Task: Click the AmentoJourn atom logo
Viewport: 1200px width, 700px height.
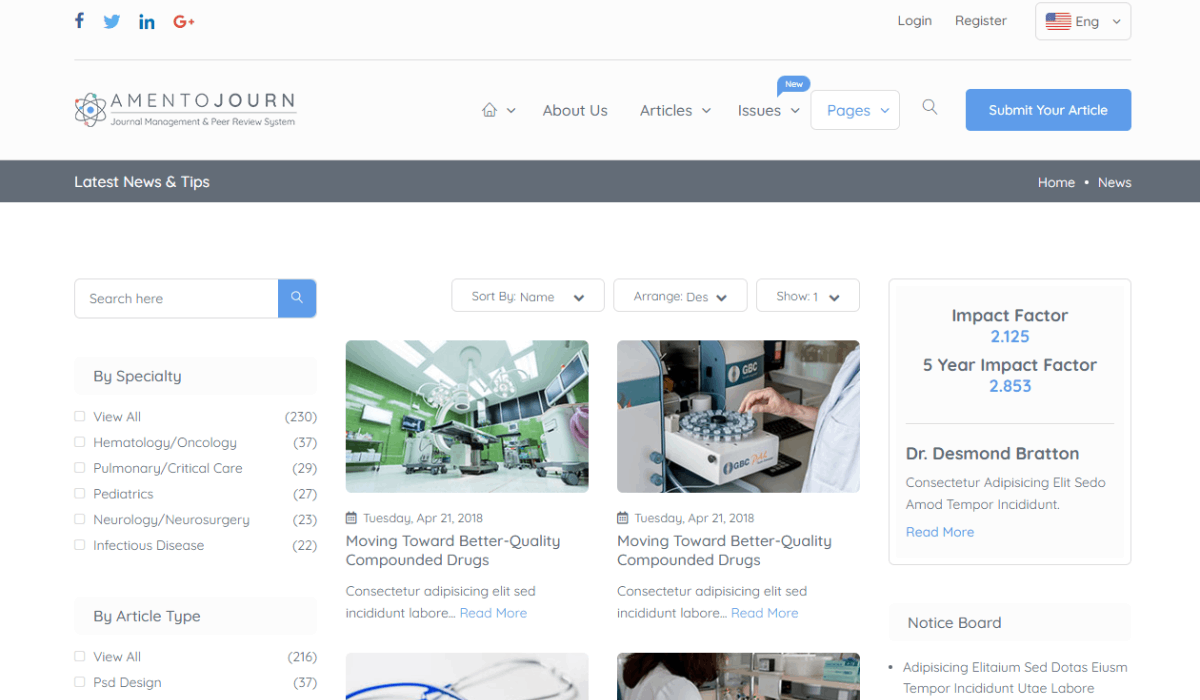Action: [90, 110]
